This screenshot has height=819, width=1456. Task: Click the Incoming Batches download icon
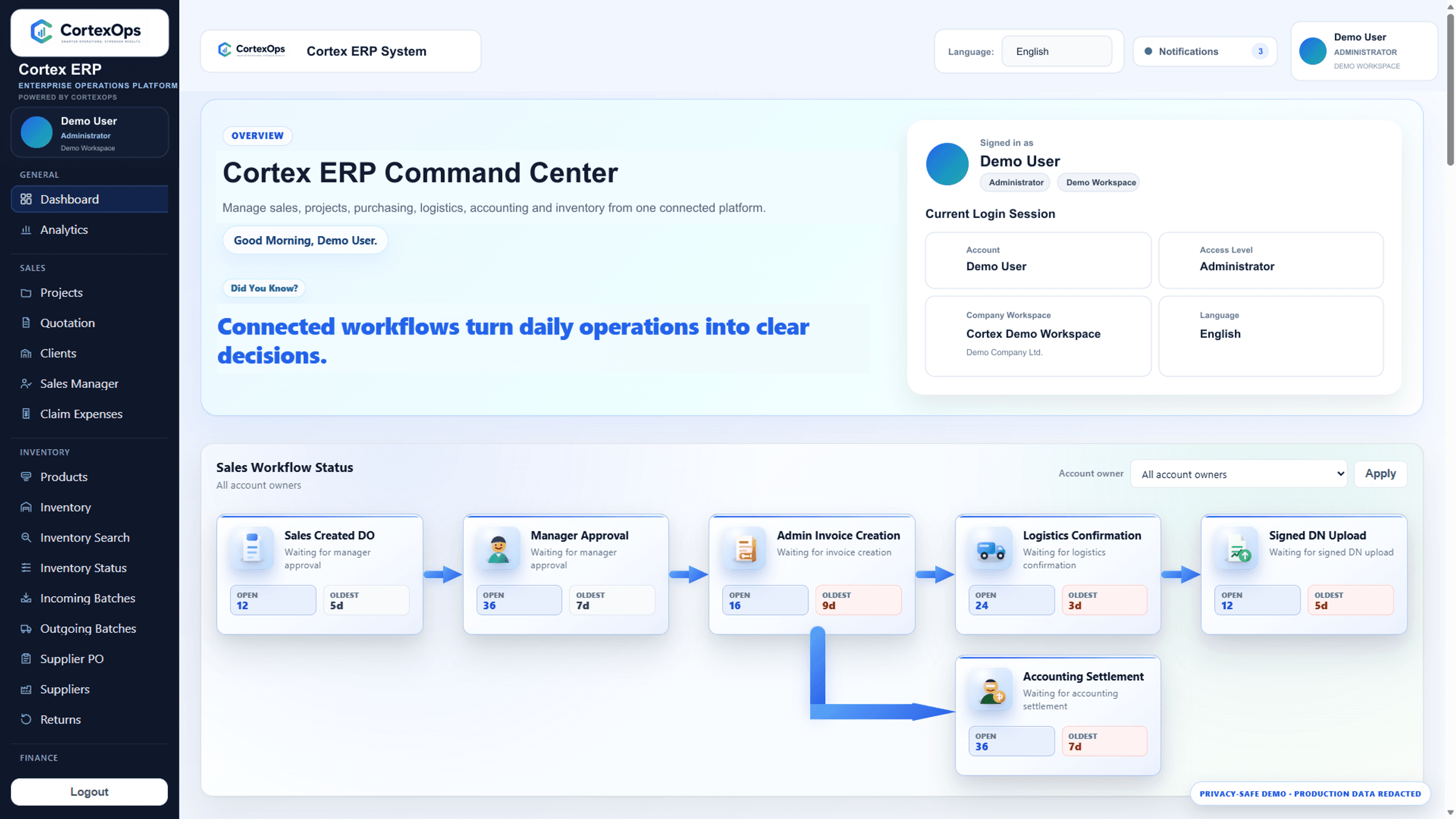click(x=26, y=598)
